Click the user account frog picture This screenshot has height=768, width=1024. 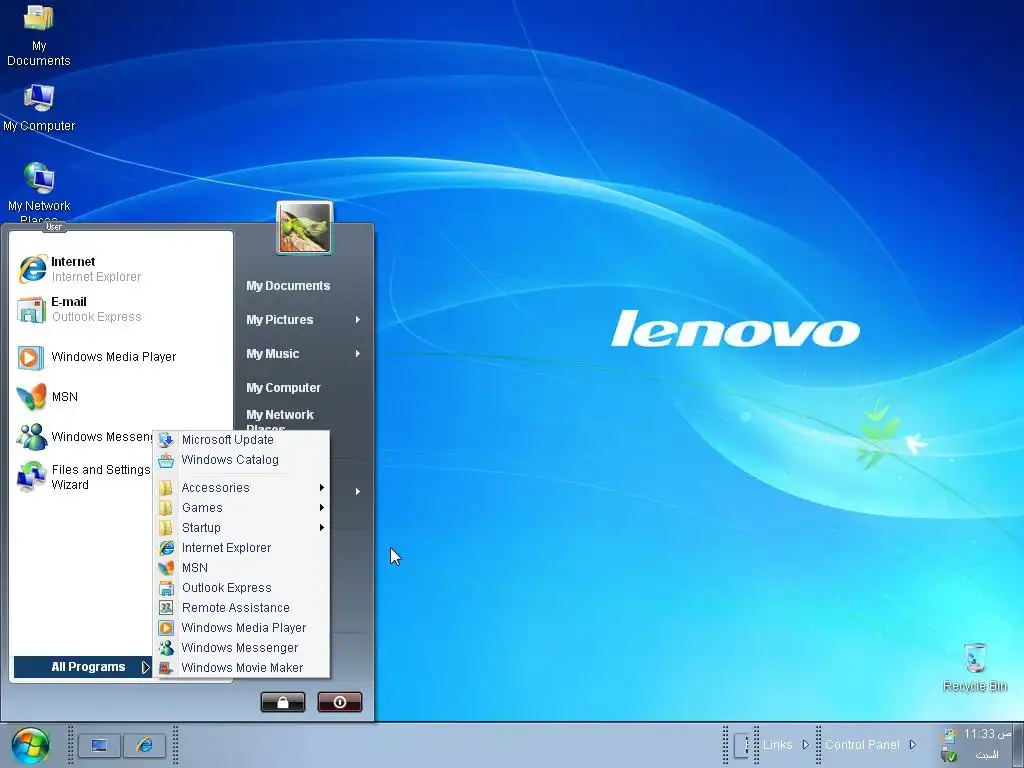[x=304, y=228]
